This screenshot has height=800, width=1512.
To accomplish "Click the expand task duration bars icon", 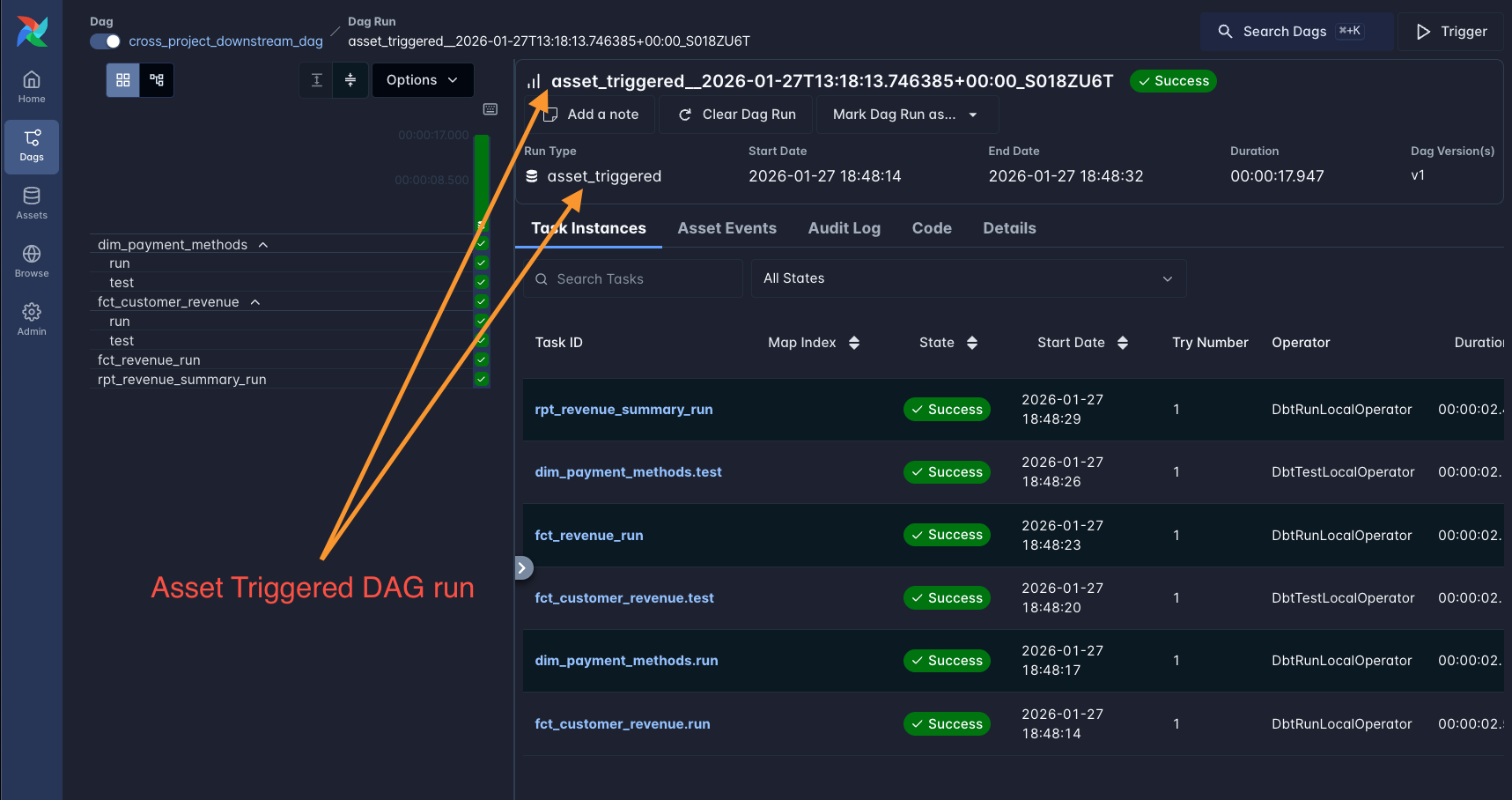I will 316,79.
